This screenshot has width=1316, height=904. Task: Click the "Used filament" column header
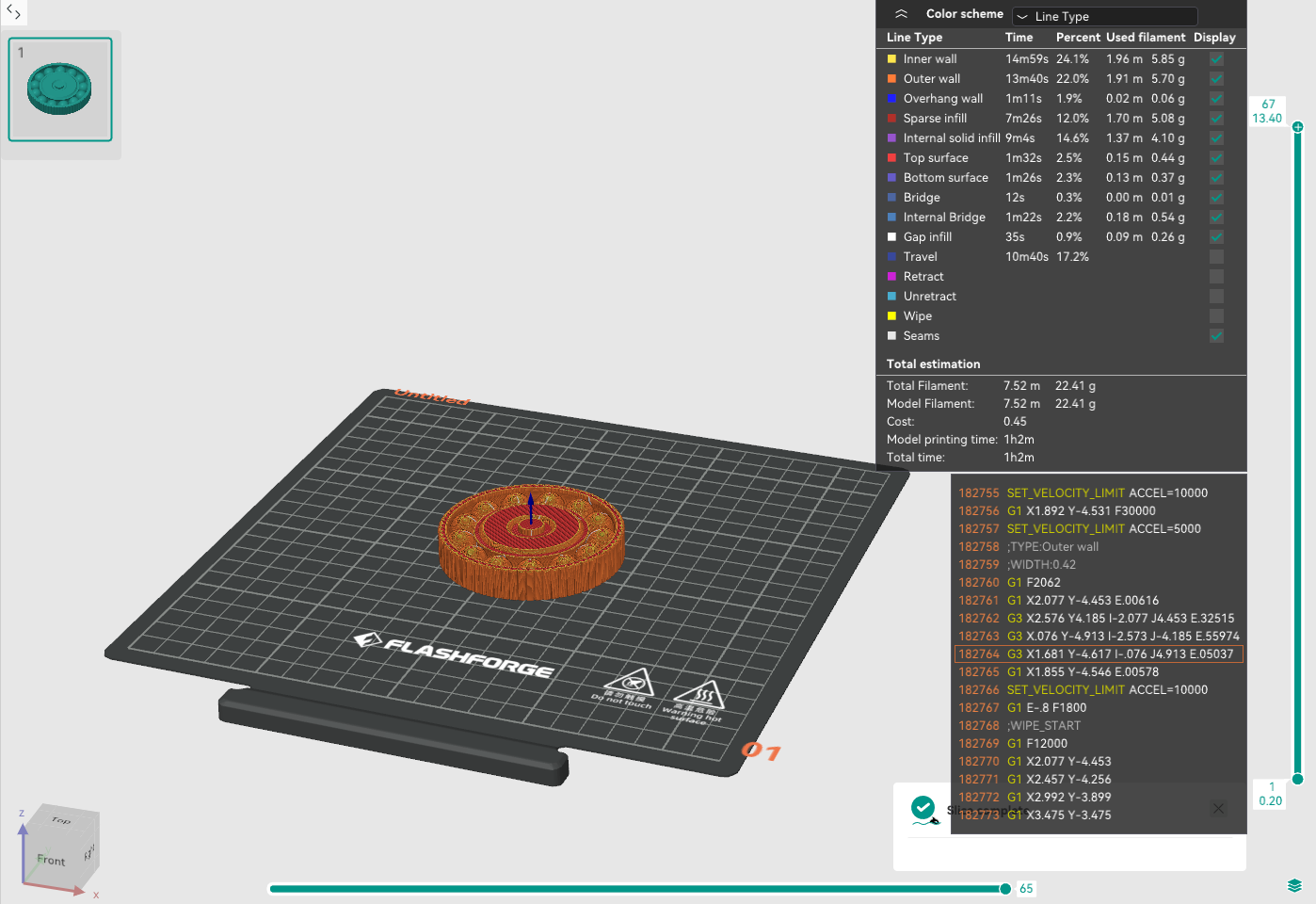click(1146, 38)
